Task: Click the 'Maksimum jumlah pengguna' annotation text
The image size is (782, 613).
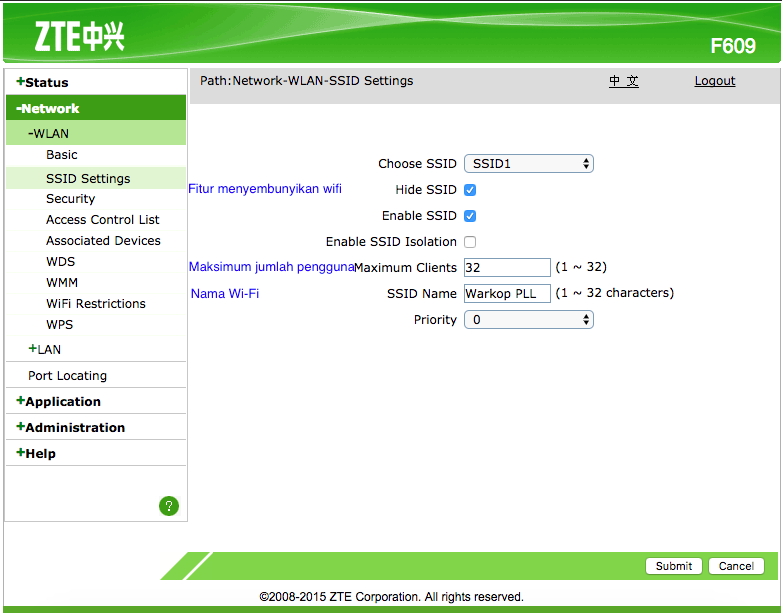Action: (x=271, y=267)
